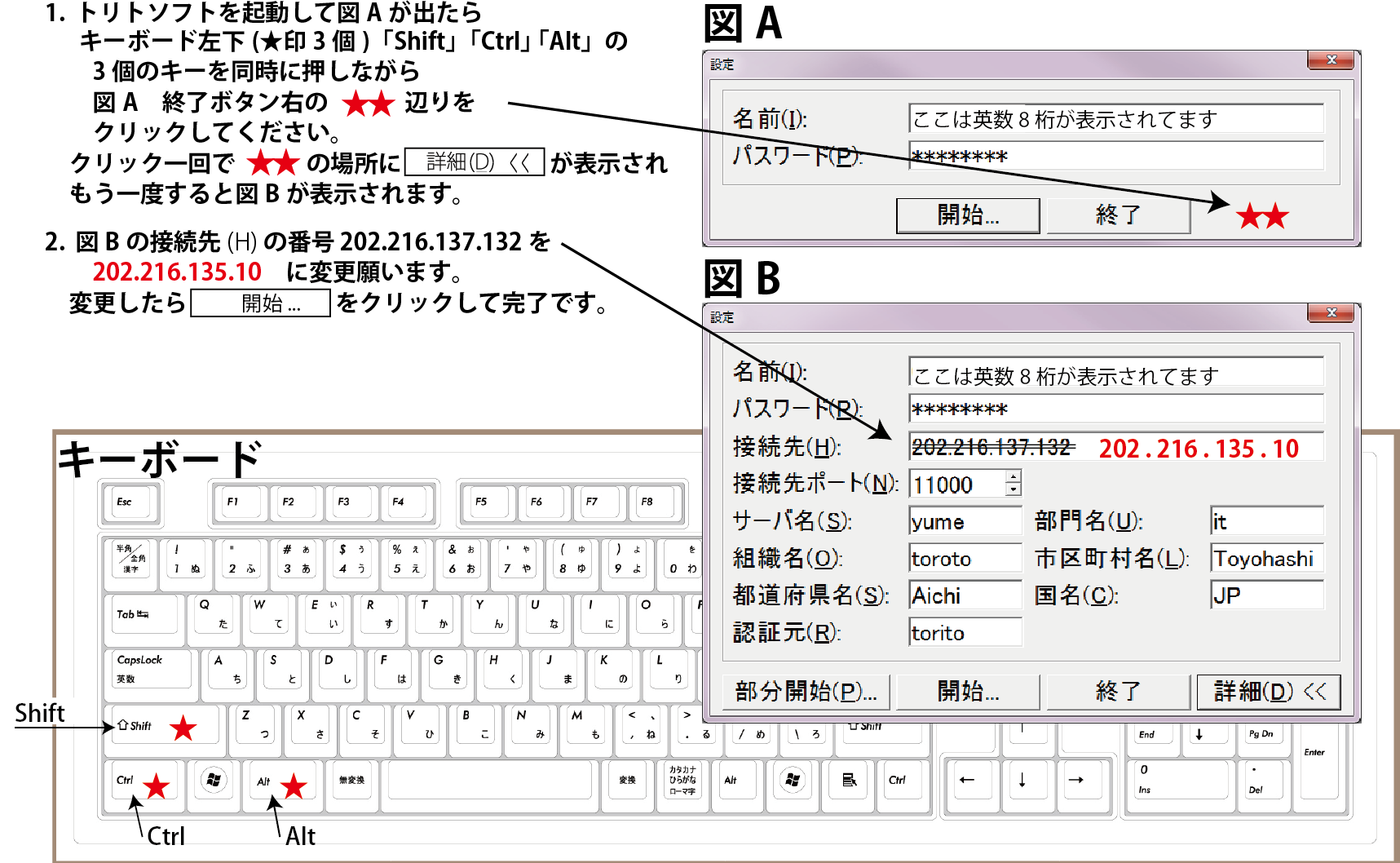This screenshot has width=1400, height=863.
Task: Click the red star on left Ctrl key
Action: 156,786
